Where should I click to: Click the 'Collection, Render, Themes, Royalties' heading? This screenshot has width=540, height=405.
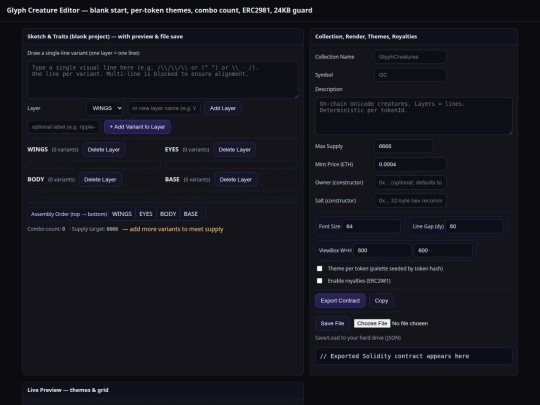[x=366, y=37]
